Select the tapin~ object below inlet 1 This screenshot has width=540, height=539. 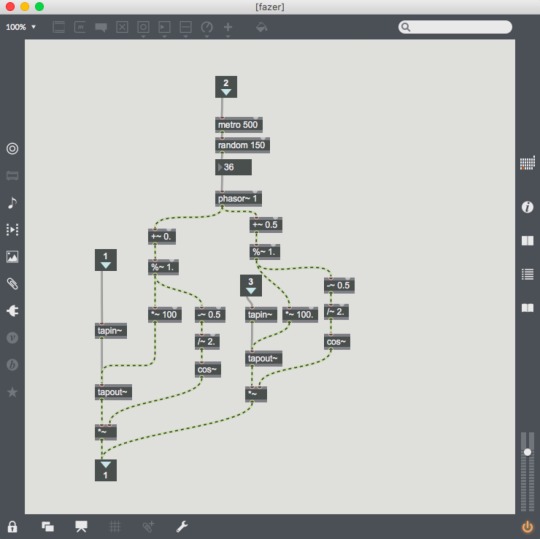111,331
